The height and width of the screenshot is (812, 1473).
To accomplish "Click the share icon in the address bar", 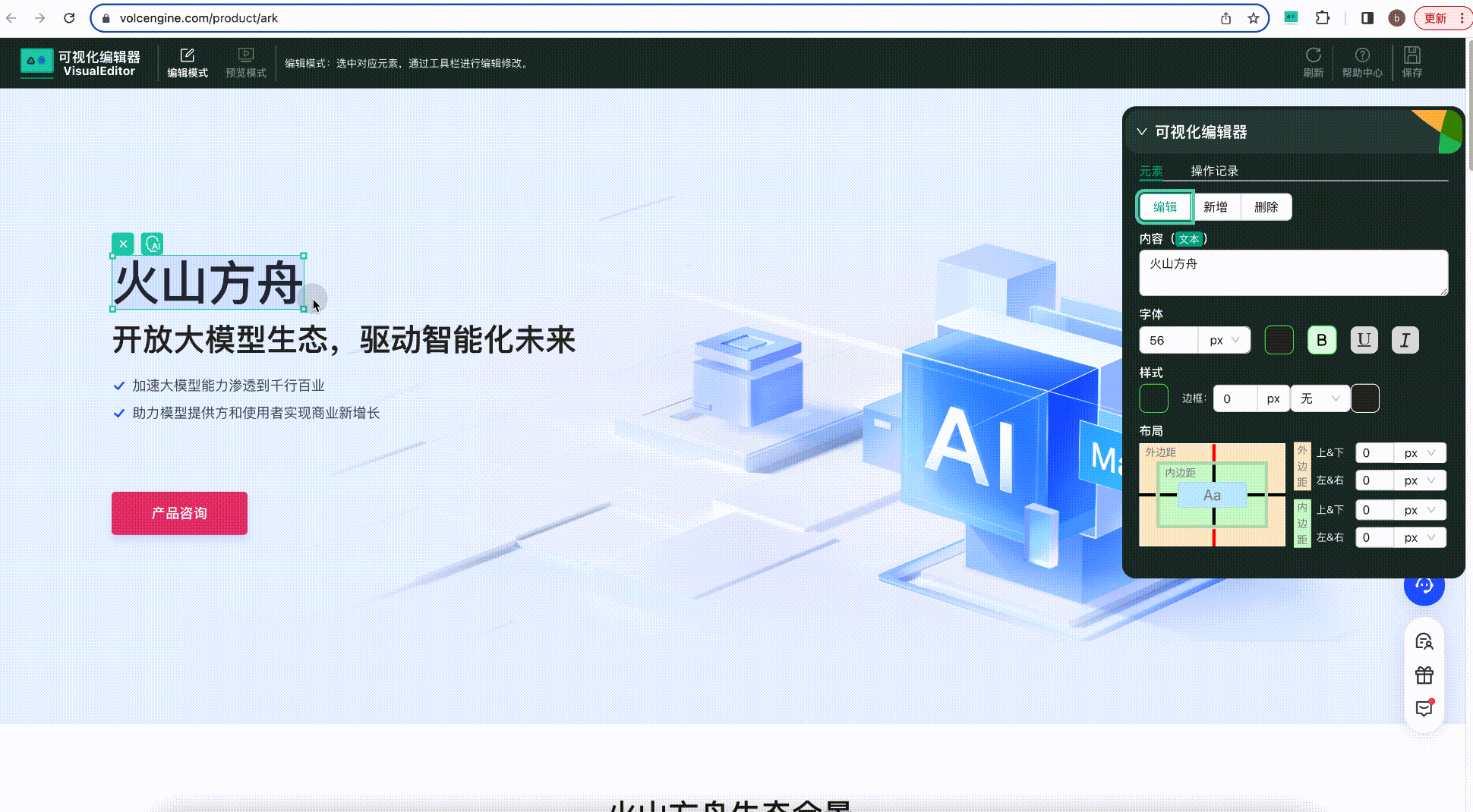I will coord(1226,18).
